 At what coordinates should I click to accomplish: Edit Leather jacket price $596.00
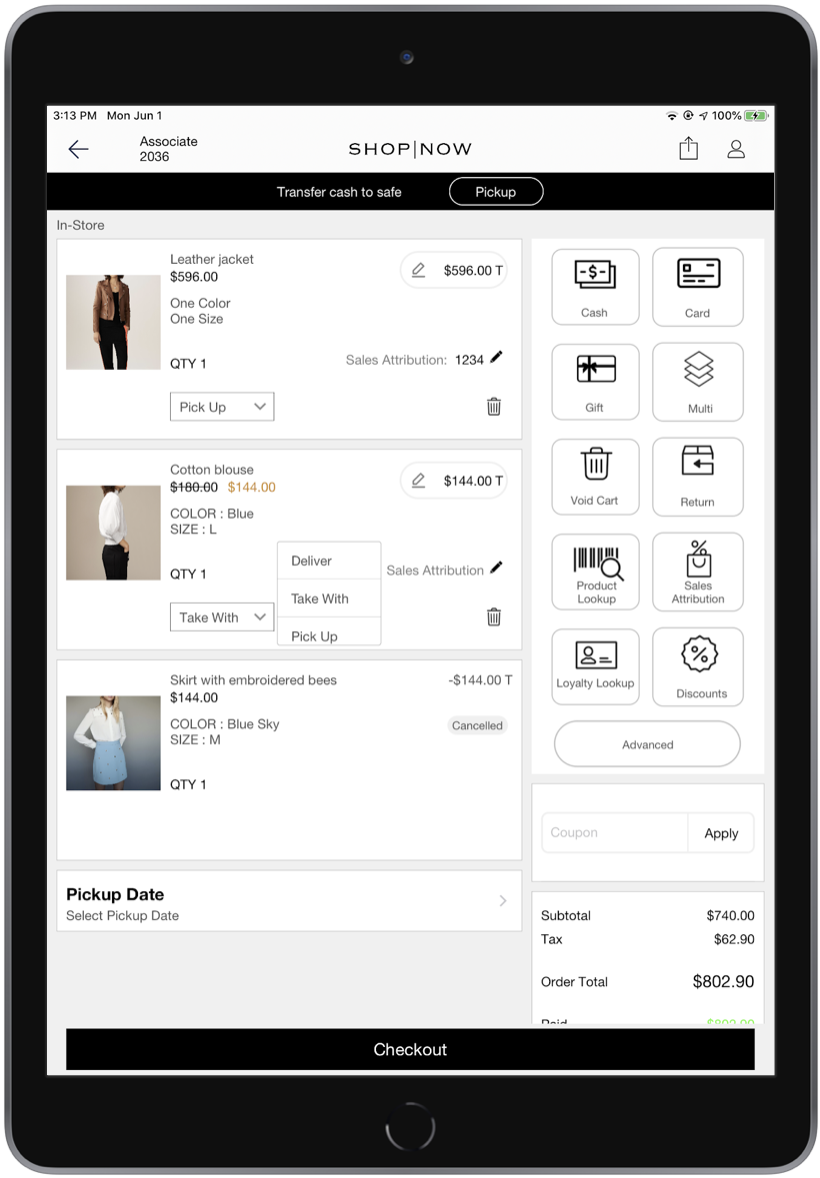pyautogui.click(x=453, y=270)
